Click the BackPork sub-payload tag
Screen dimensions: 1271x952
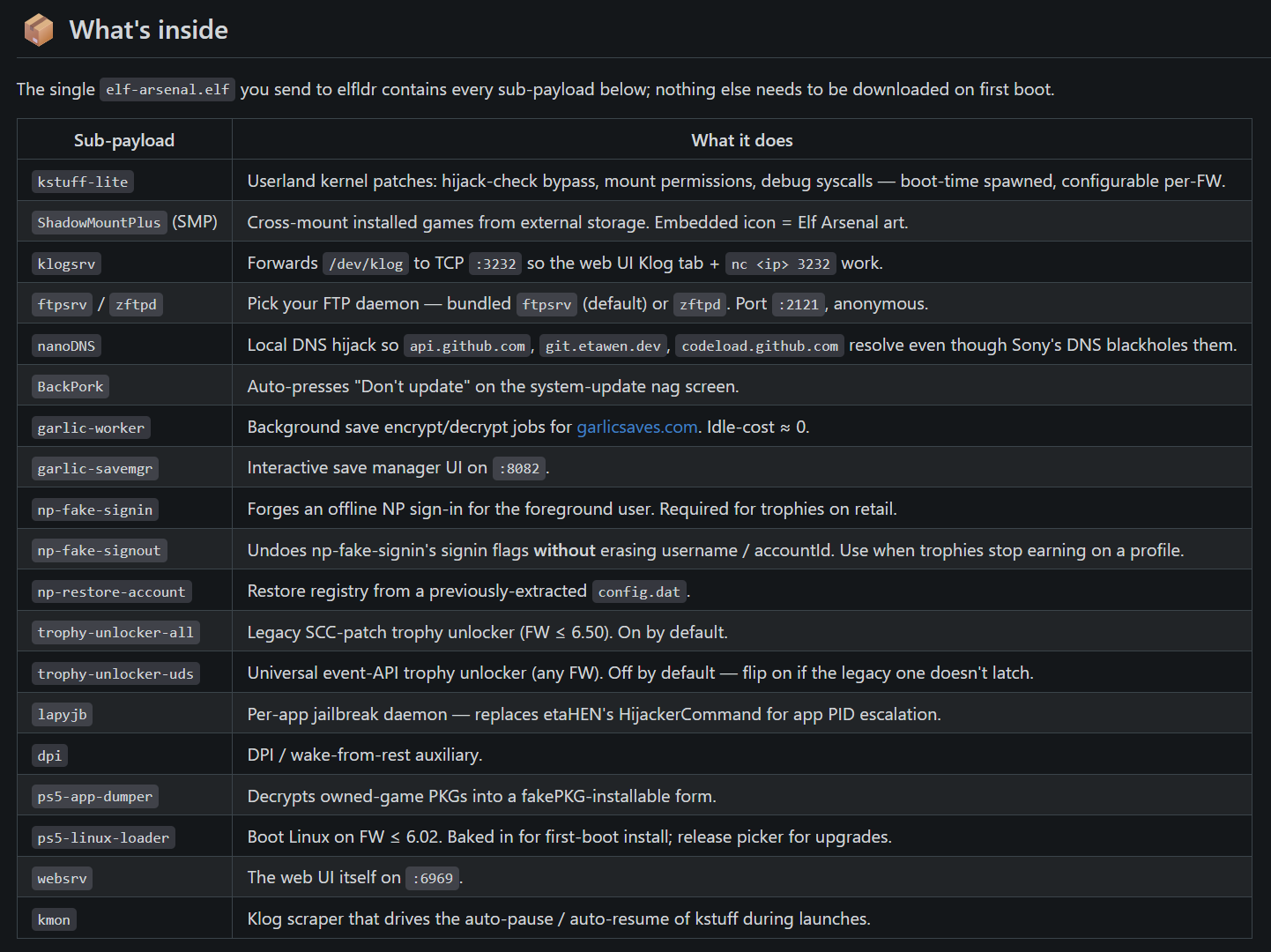[71, 387]
